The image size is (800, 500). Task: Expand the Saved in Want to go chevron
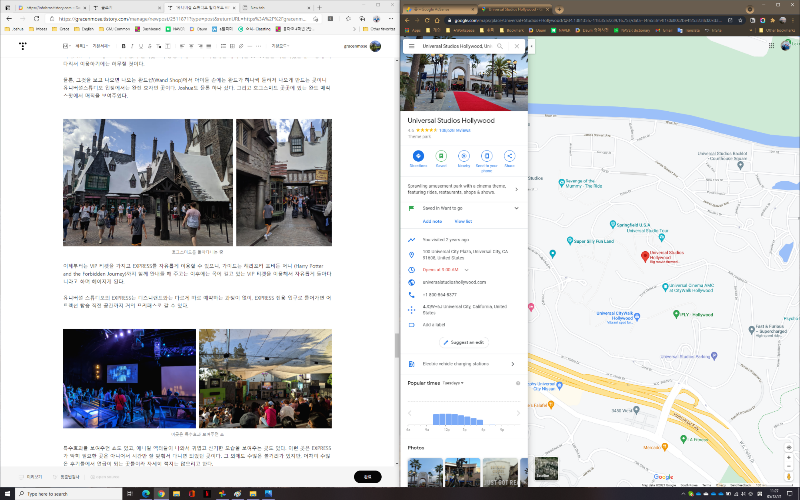click(x=516, y=208)
